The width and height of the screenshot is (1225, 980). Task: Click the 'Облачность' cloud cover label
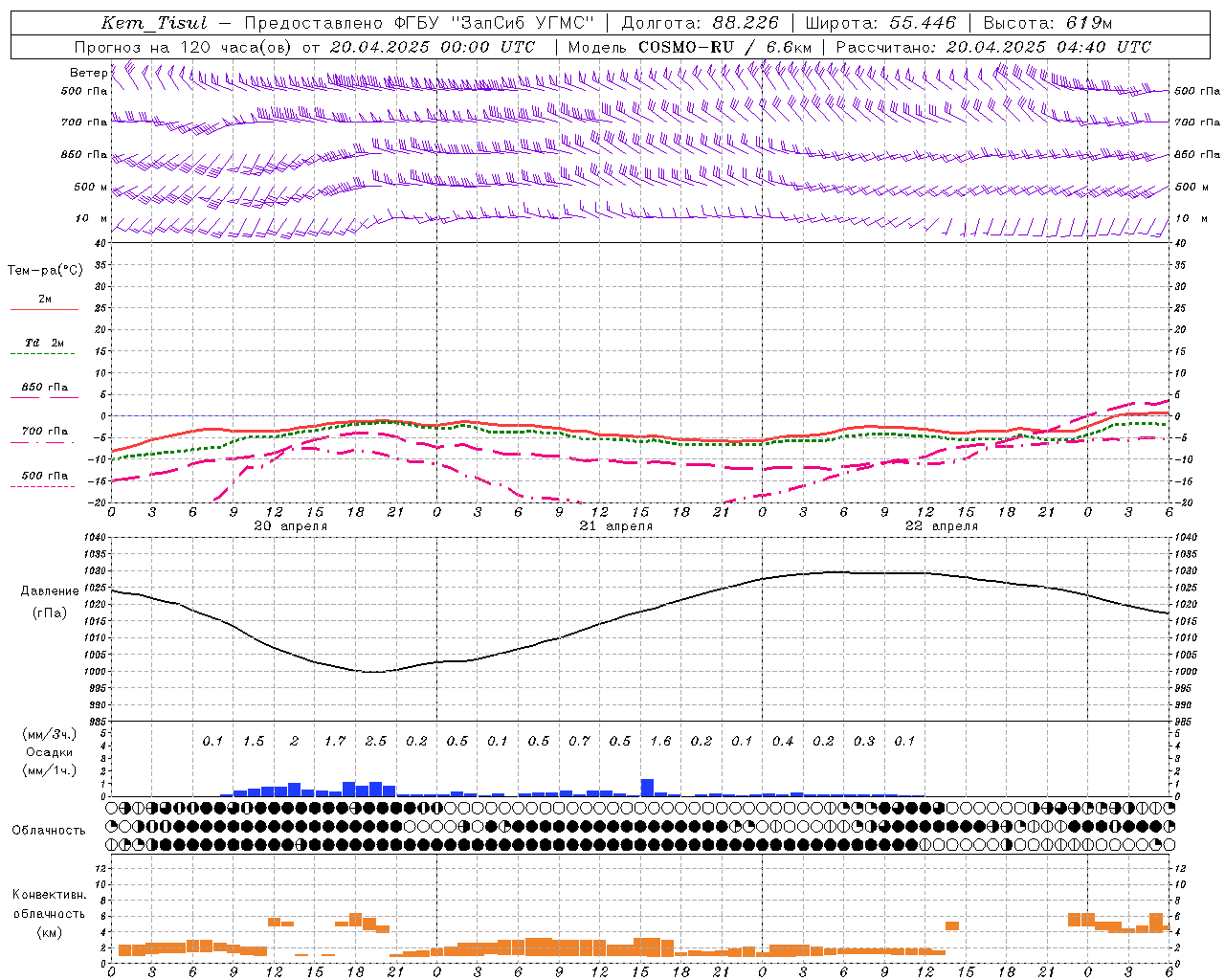(49, 831)
